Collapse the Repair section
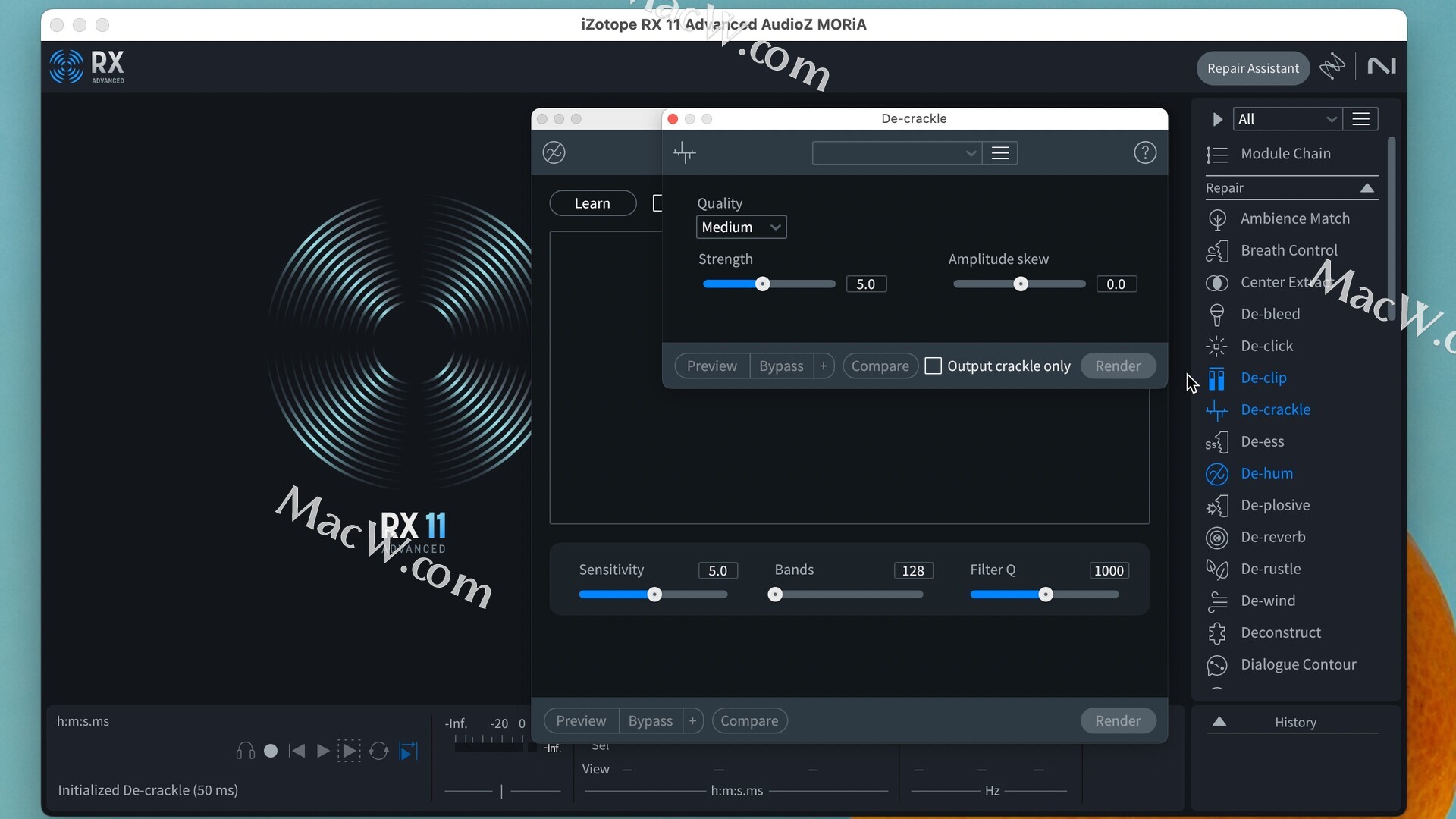This screenshot has height=819, width=1456. click(1367, 188)
